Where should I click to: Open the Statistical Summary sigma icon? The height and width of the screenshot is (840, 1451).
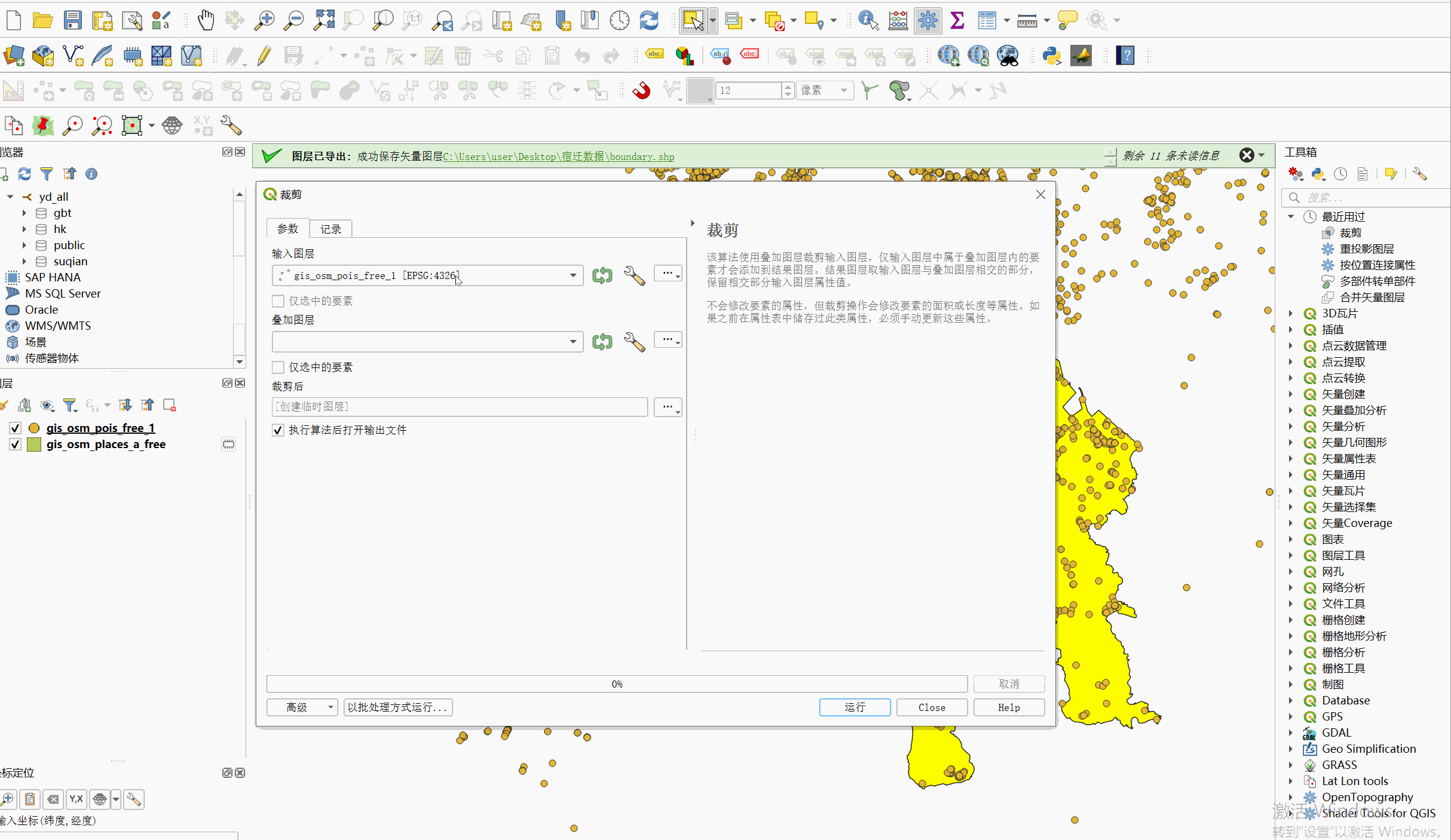(x=957, y=20)
